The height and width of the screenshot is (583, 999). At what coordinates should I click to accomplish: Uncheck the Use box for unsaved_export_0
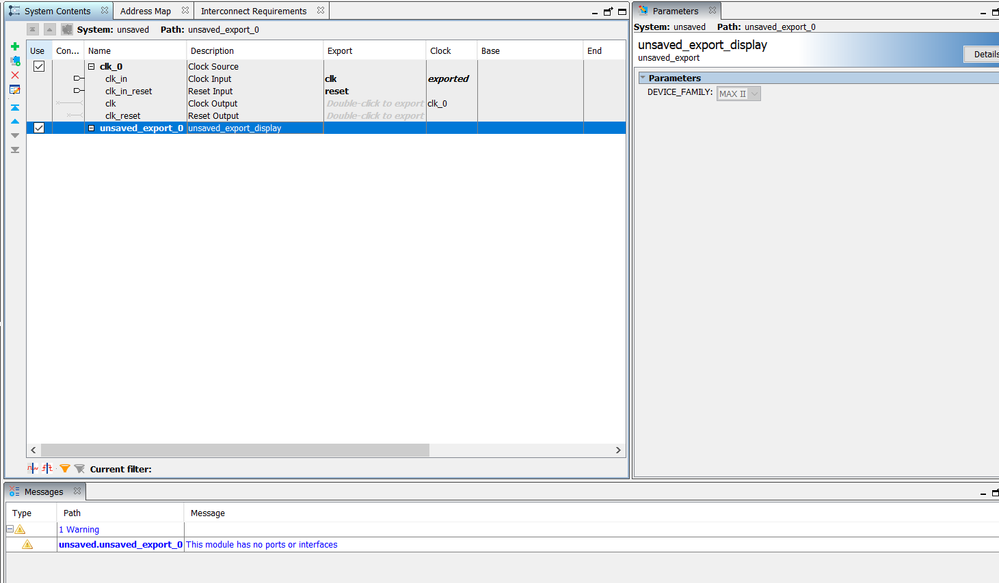39,127
